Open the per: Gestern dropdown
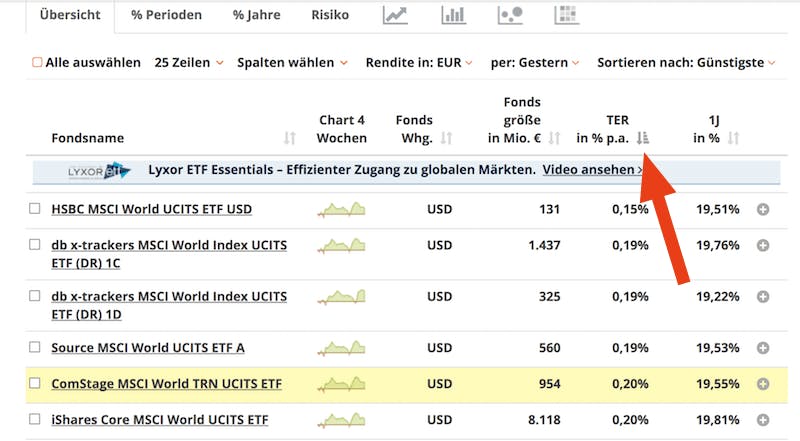The height and width of the screenshot is (441, 800). [x=535, y=63]
